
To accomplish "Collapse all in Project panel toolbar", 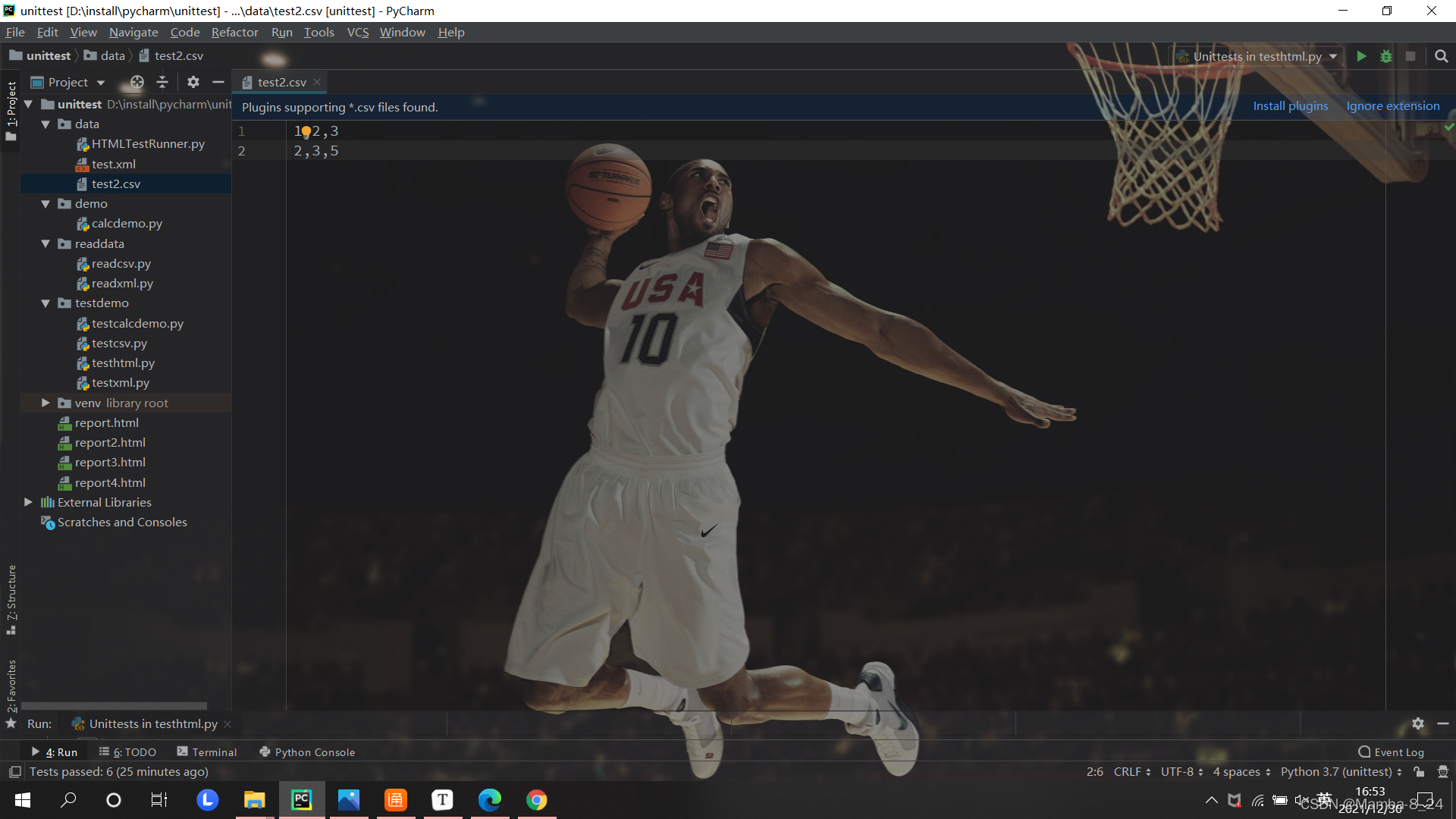I will point(162,82).
